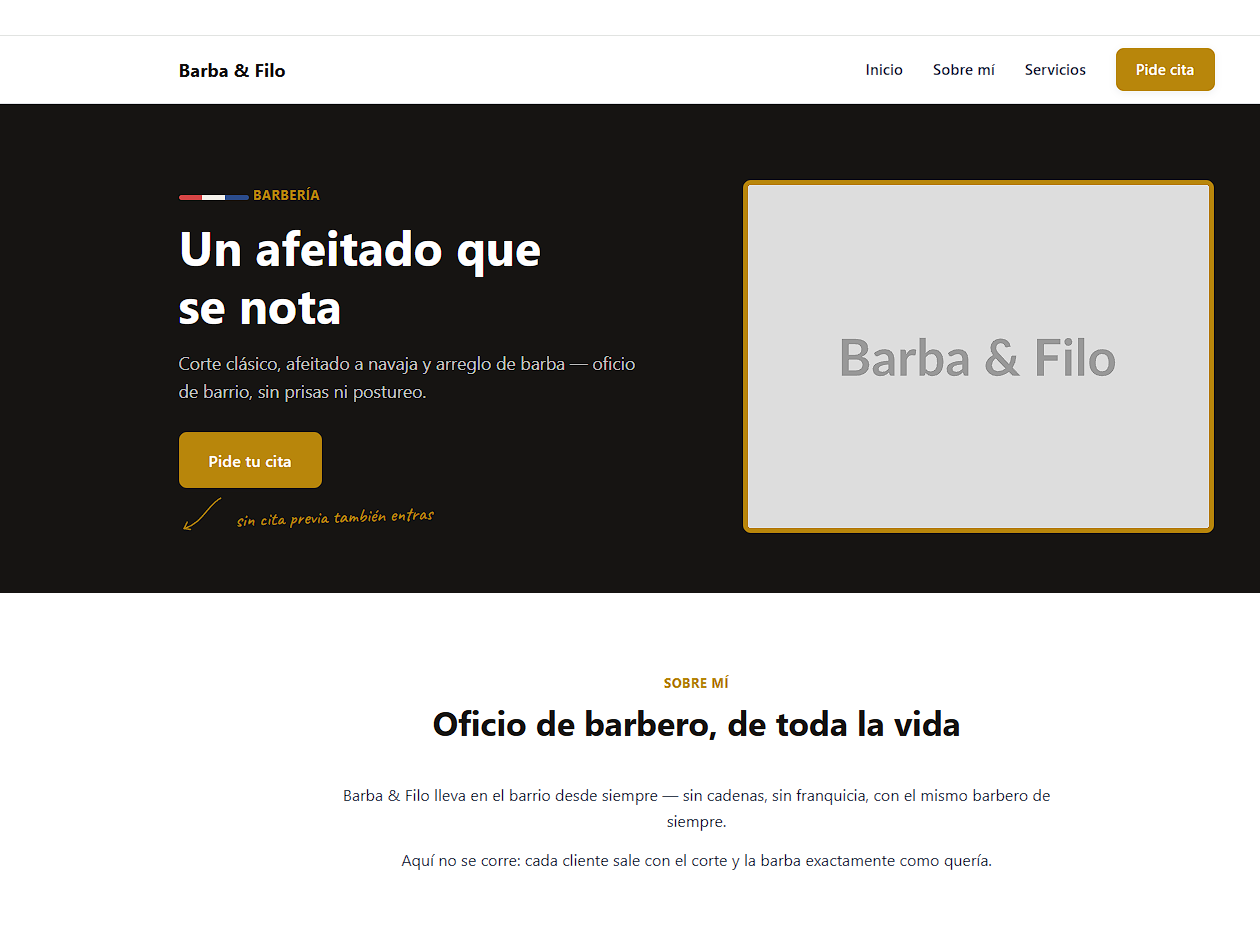
Task: Click the paragraph starting 'Aquí no se corre'
Action: [696, 860]
